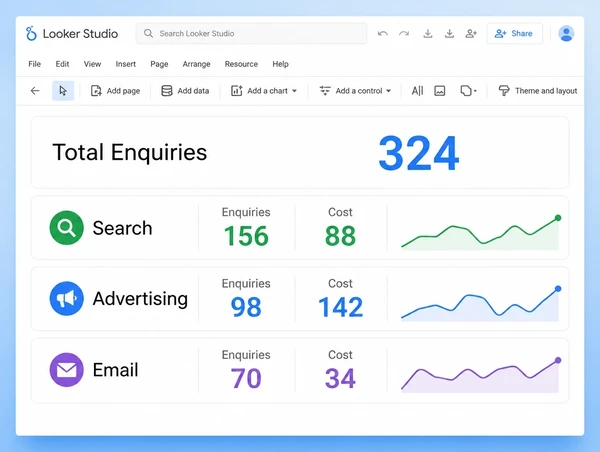Open the File menu
This screenshot has width=600, height=452.
(x=34, y=64)
